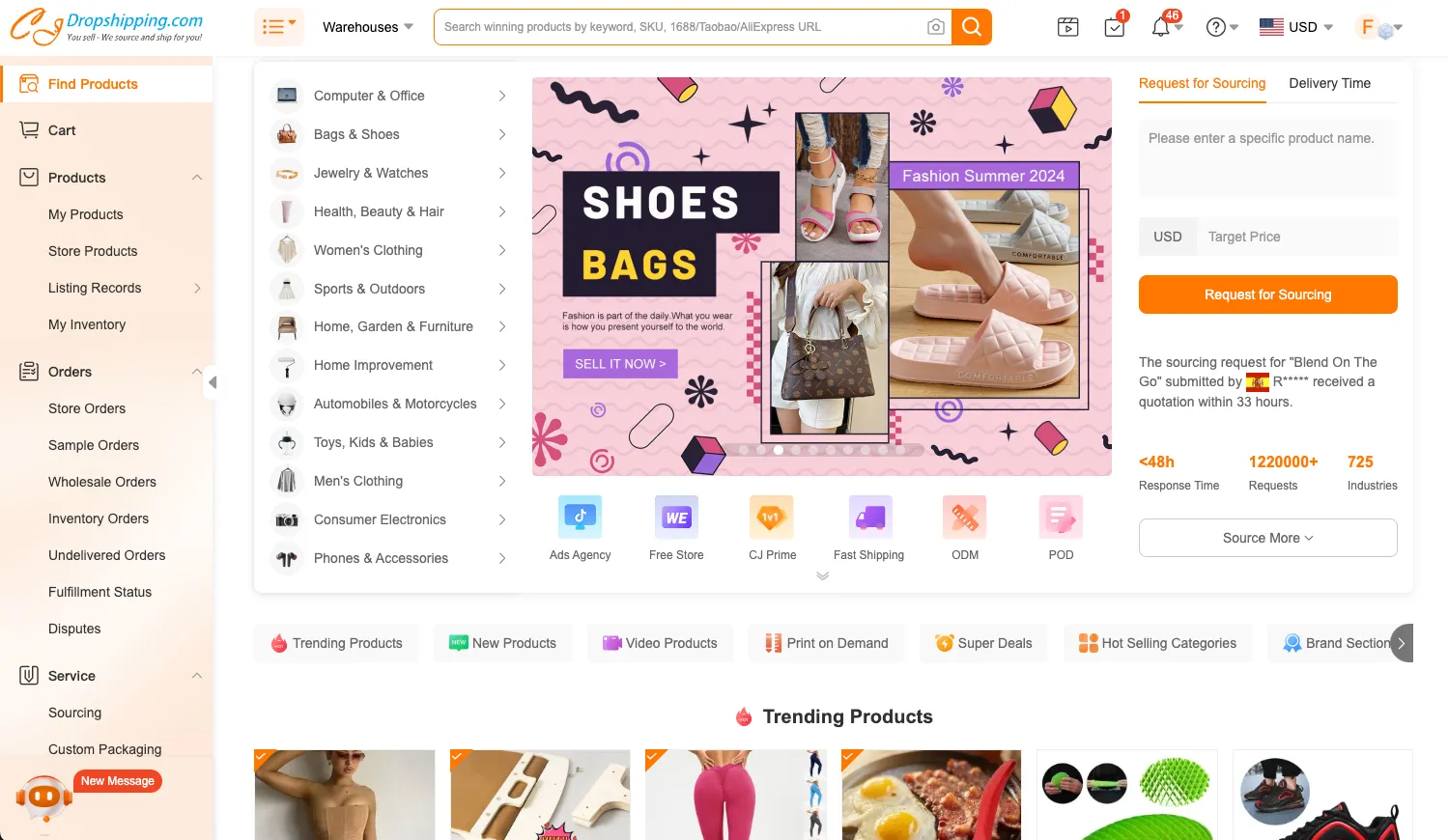Click the SELL IT NOW banner button

pyautogui.click(x=620, y=364)
